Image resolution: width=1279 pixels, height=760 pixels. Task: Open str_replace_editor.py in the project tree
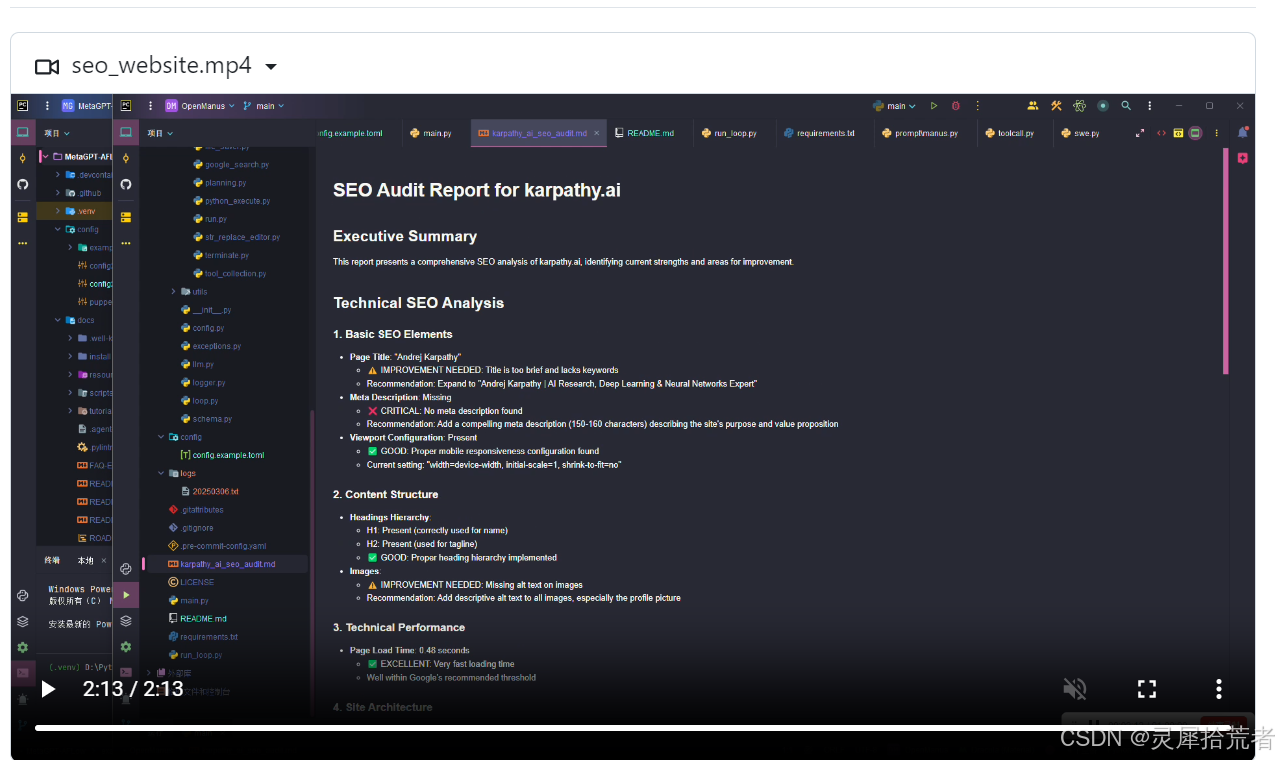click(236, 238)
